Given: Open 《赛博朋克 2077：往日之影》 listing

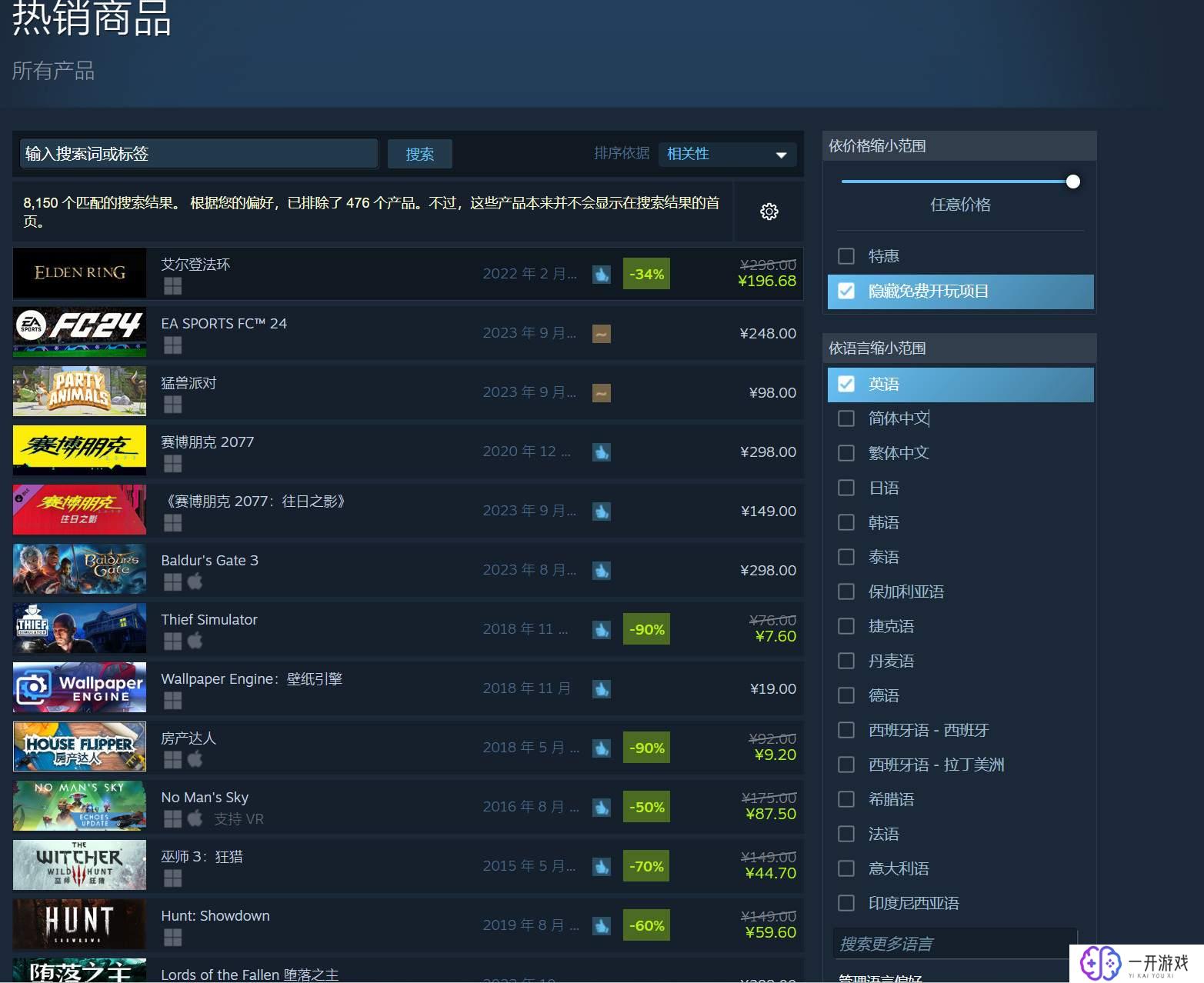Looking at the screenshot, I should 255,501.
